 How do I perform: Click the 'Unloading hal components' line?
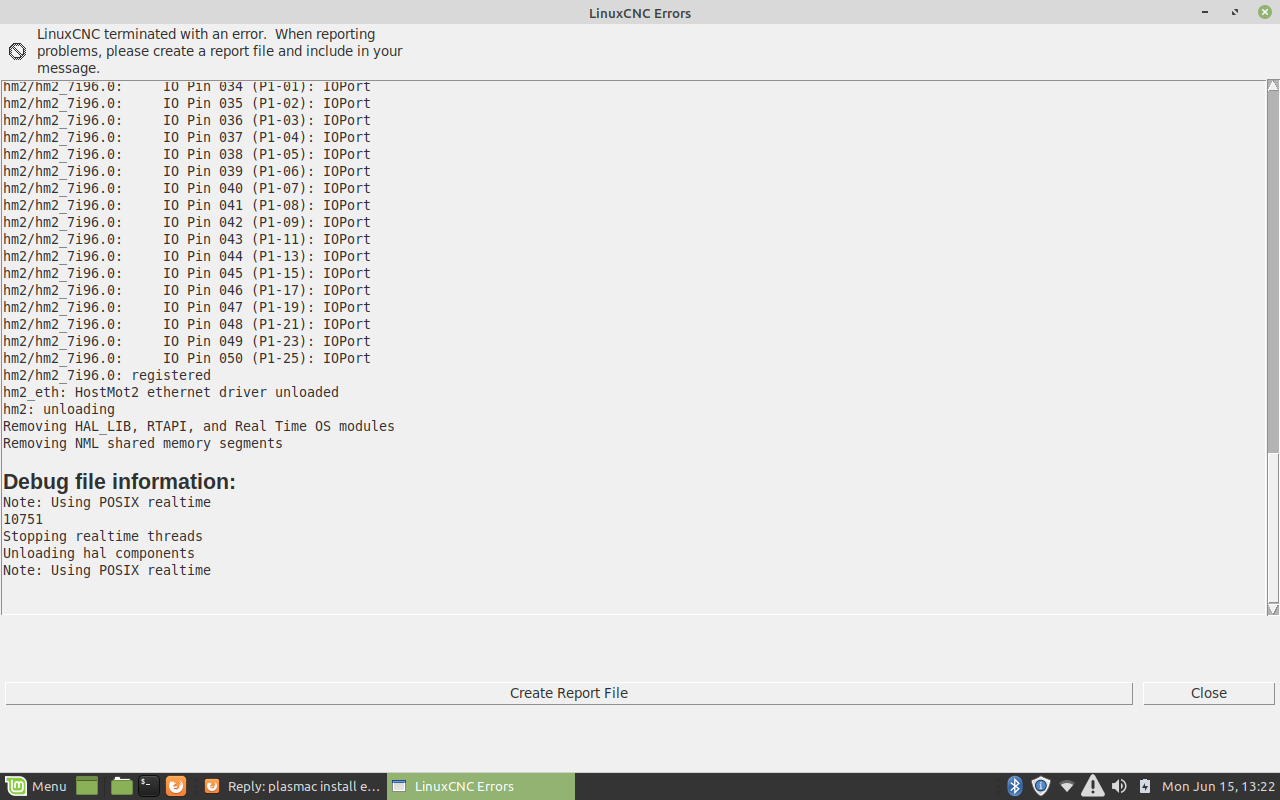pos(99,553)
